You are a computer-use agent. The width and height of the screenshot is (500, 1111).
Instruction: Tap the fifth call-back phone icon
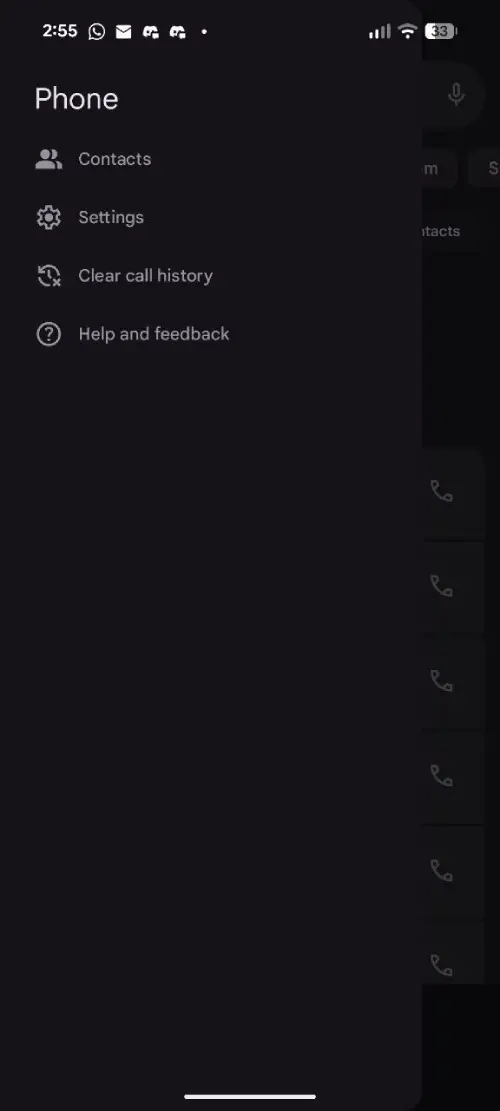pos(441,871)
